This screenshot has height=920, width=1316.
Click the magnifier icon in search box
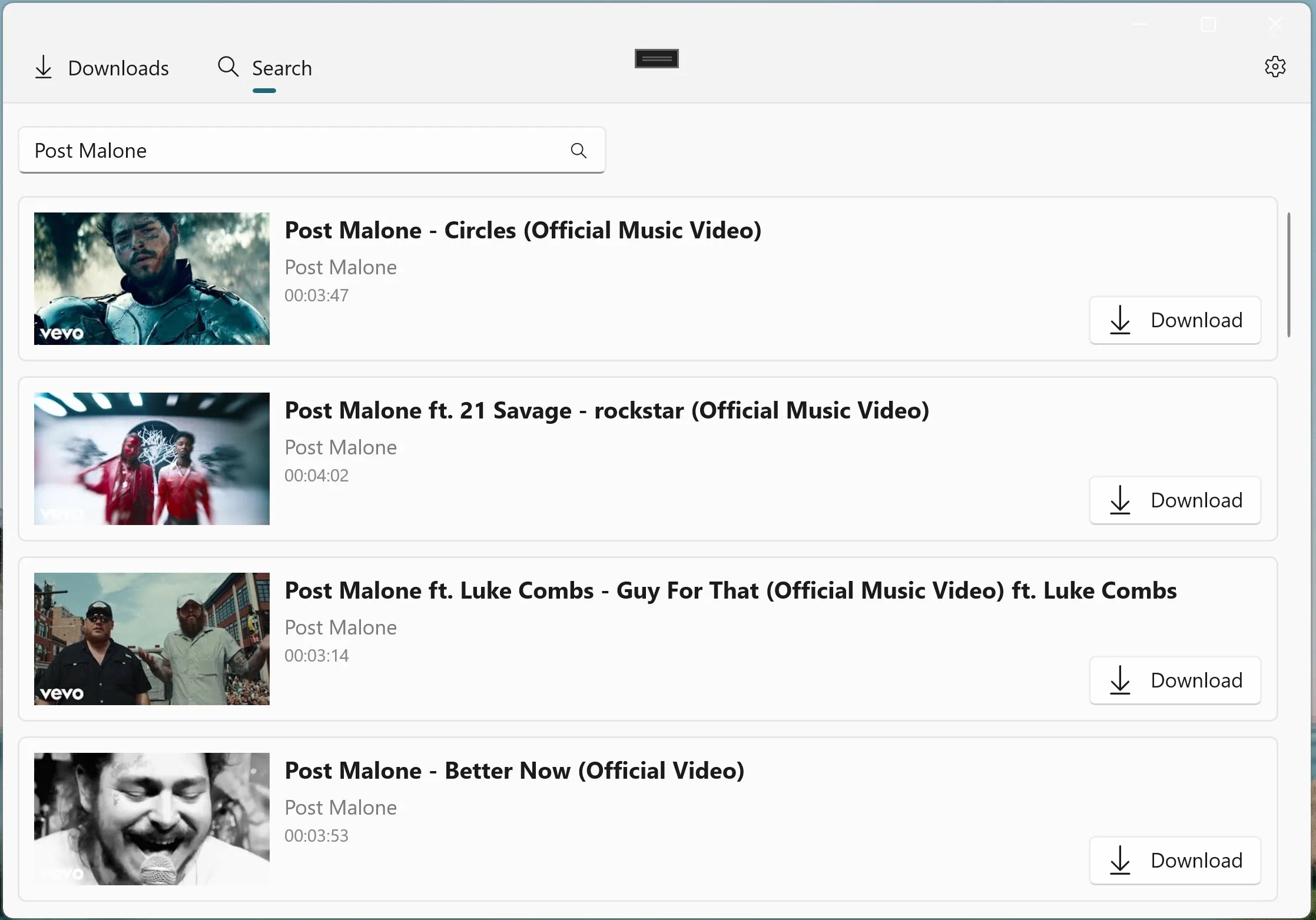[x=579, y=151]
